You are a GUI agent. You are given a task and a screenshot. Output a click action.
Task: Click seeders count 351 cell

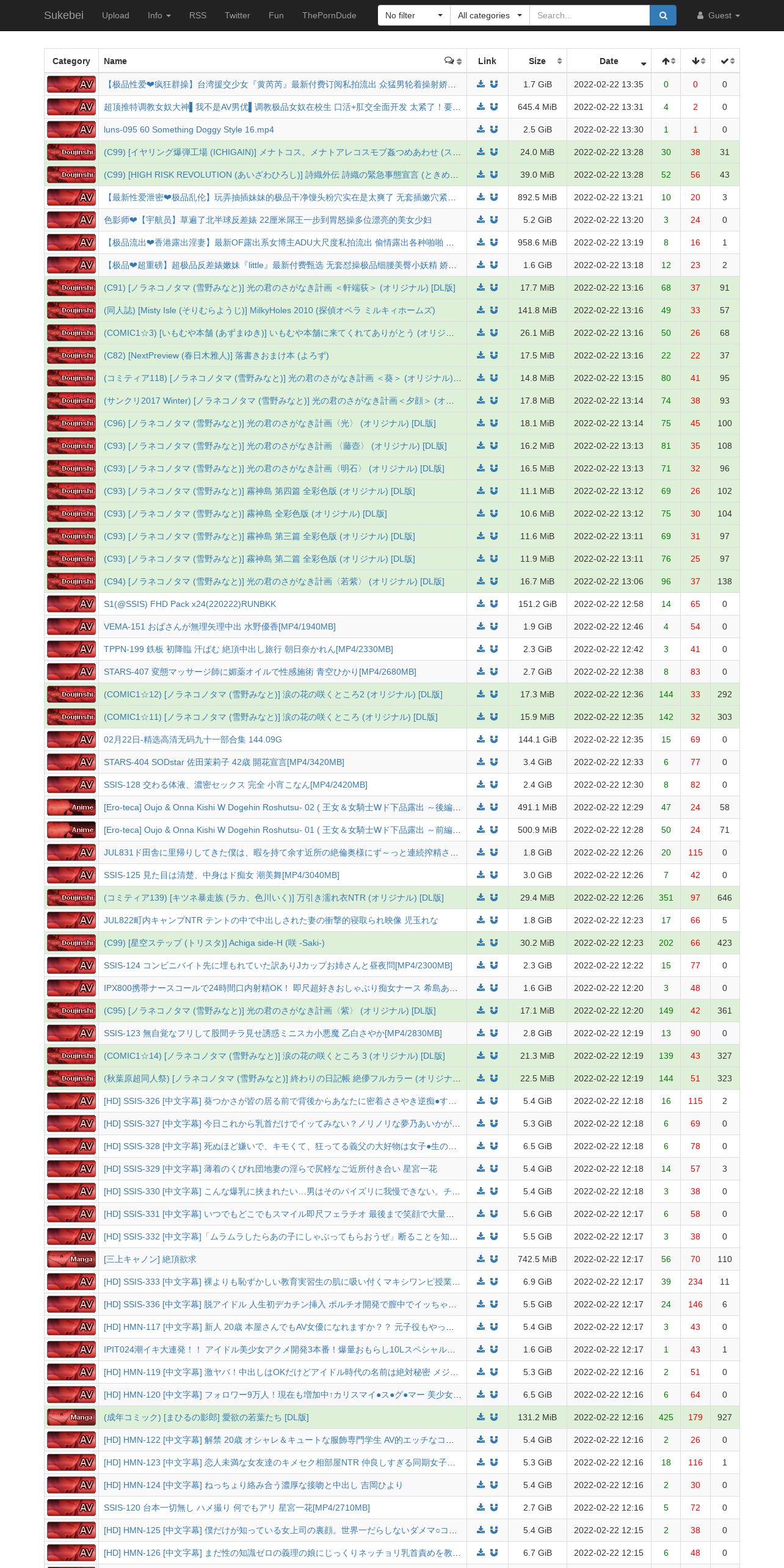click(666, 898)
